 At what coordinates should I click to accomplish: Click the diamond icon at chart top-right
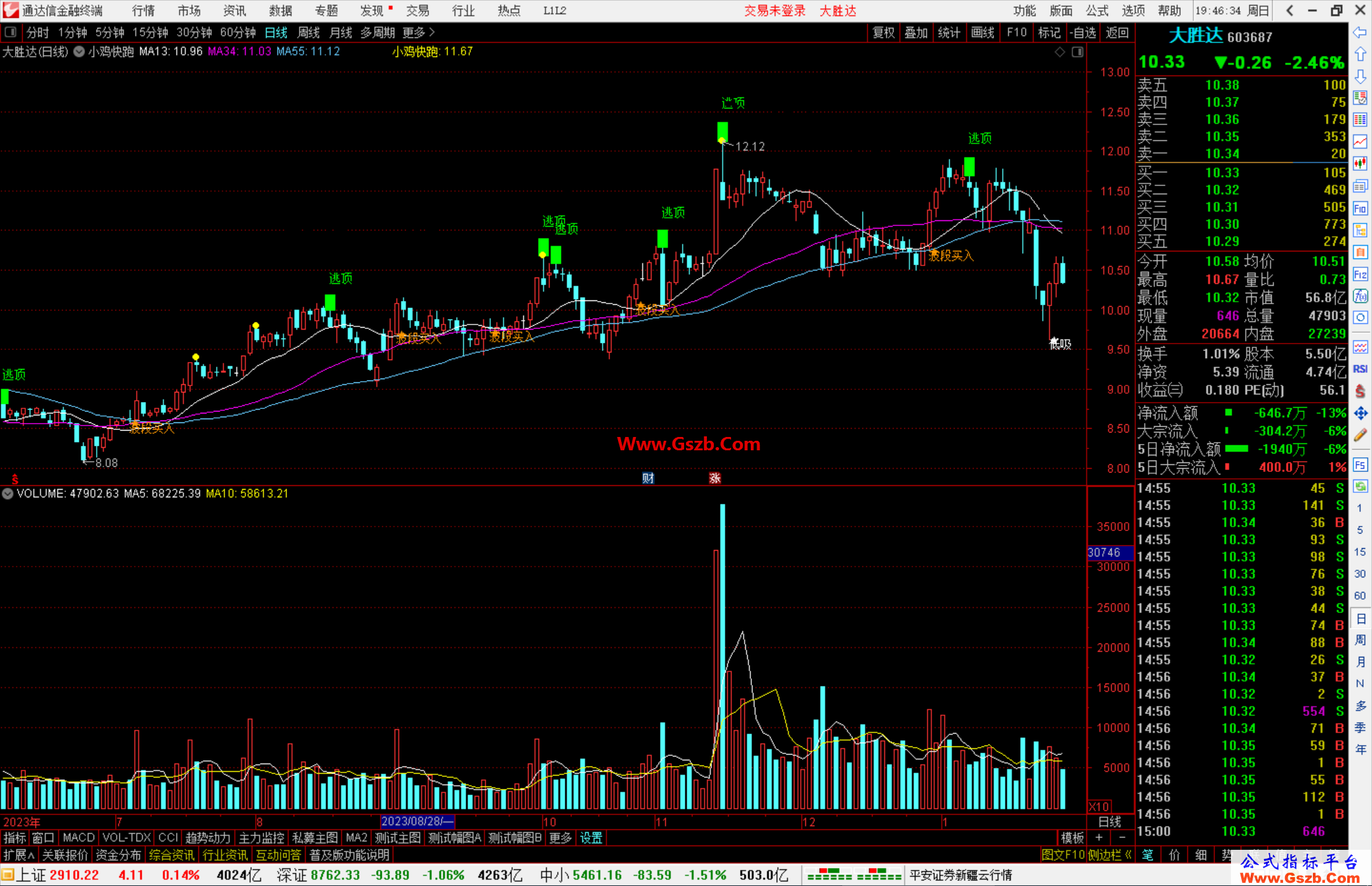coord(1059,52)
